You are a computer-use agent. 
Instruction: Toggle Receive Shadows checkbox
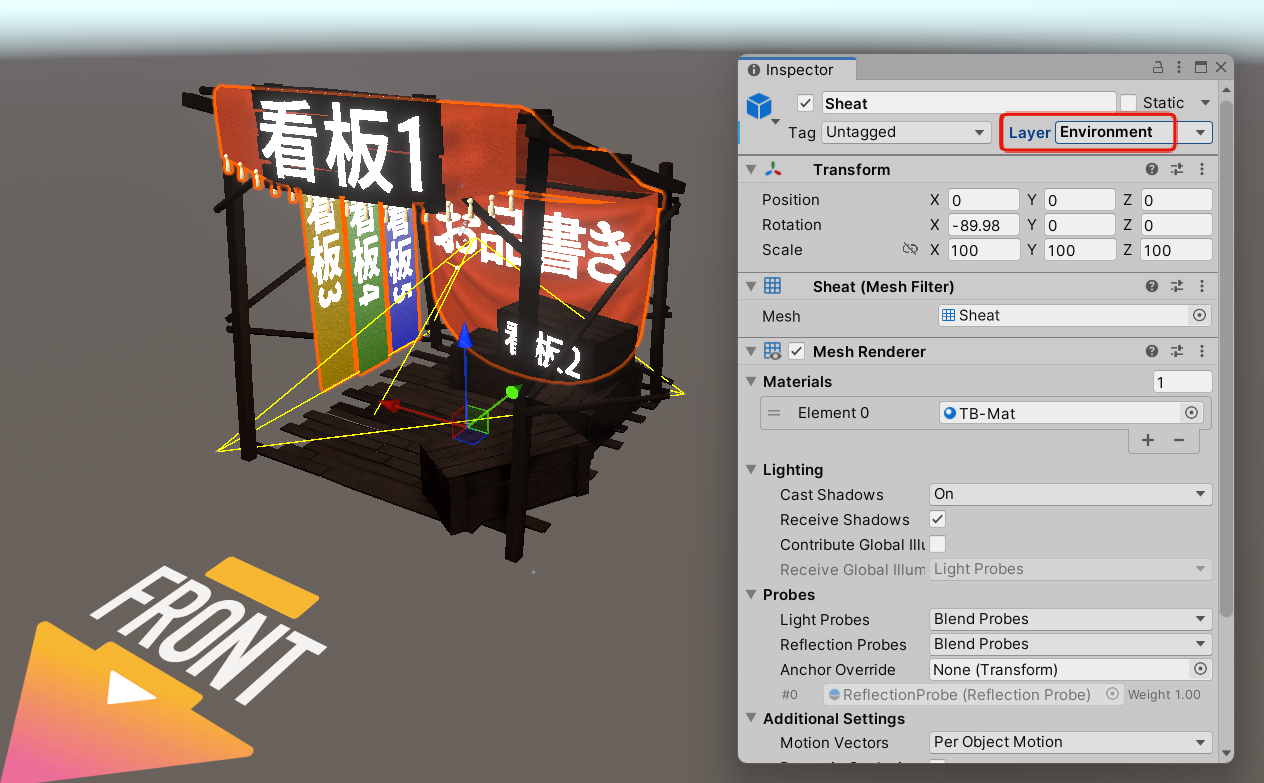click(937, 519)
